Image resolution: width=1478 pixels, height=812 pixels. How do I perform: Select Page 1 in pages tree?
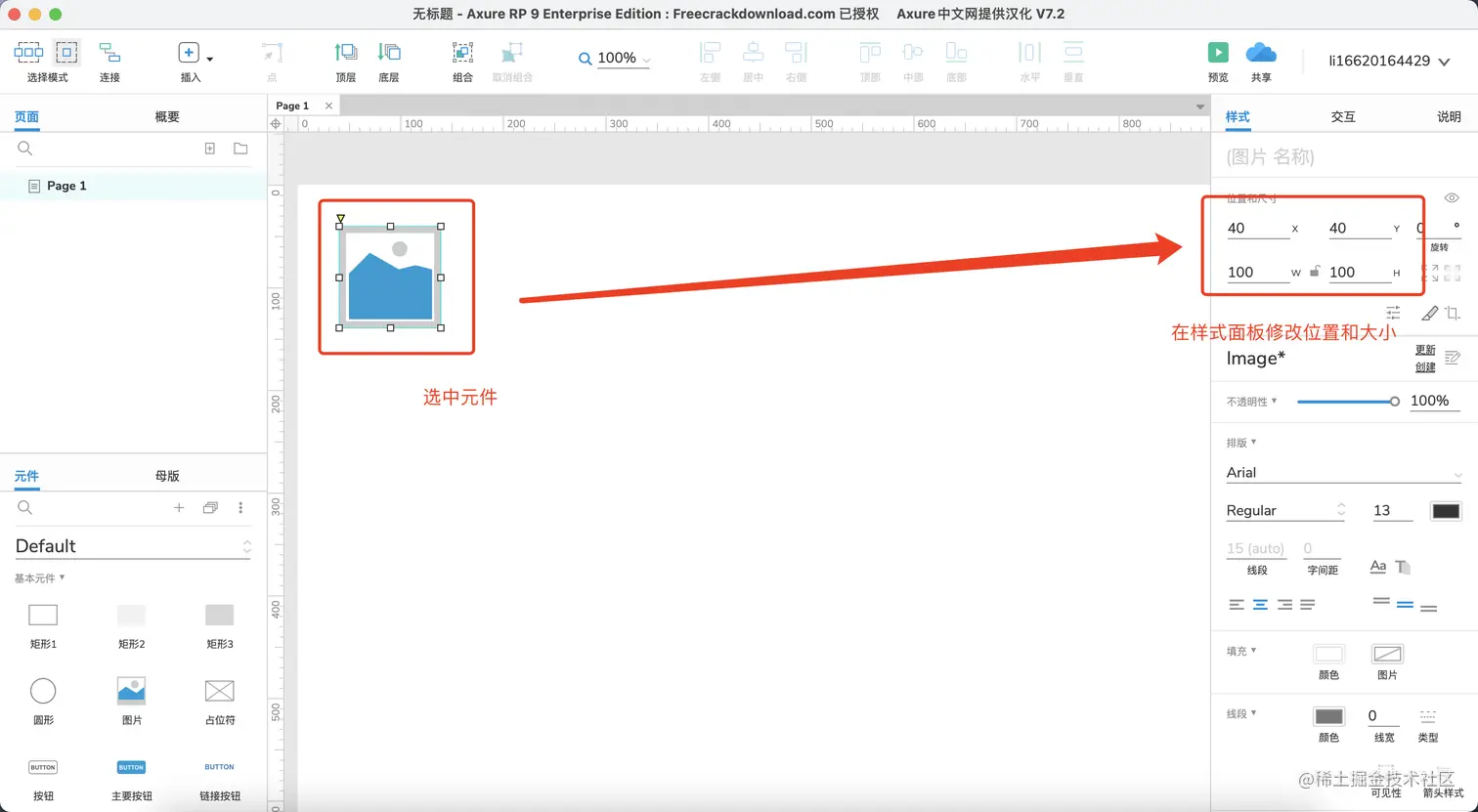coord(133,186)
